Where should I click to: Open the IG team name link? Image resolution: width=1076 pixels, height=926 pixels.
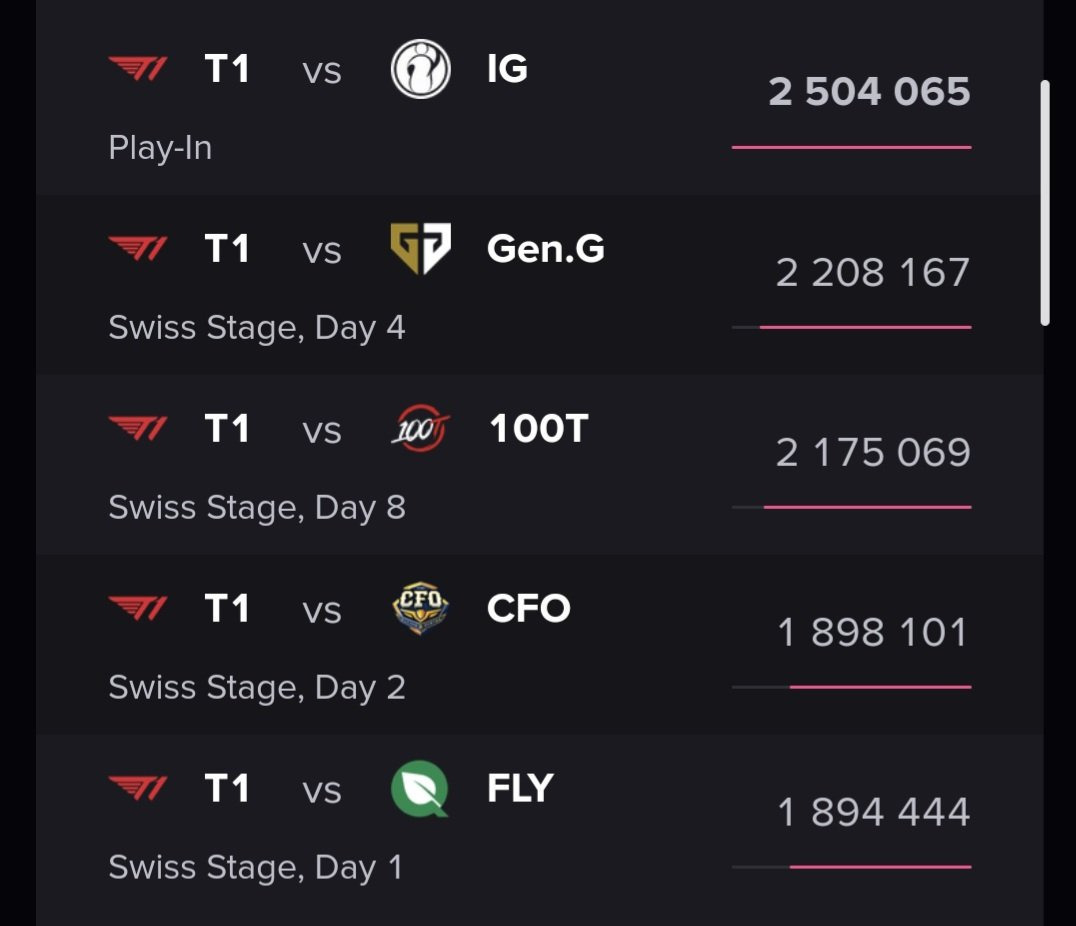(x=507, y=69)
